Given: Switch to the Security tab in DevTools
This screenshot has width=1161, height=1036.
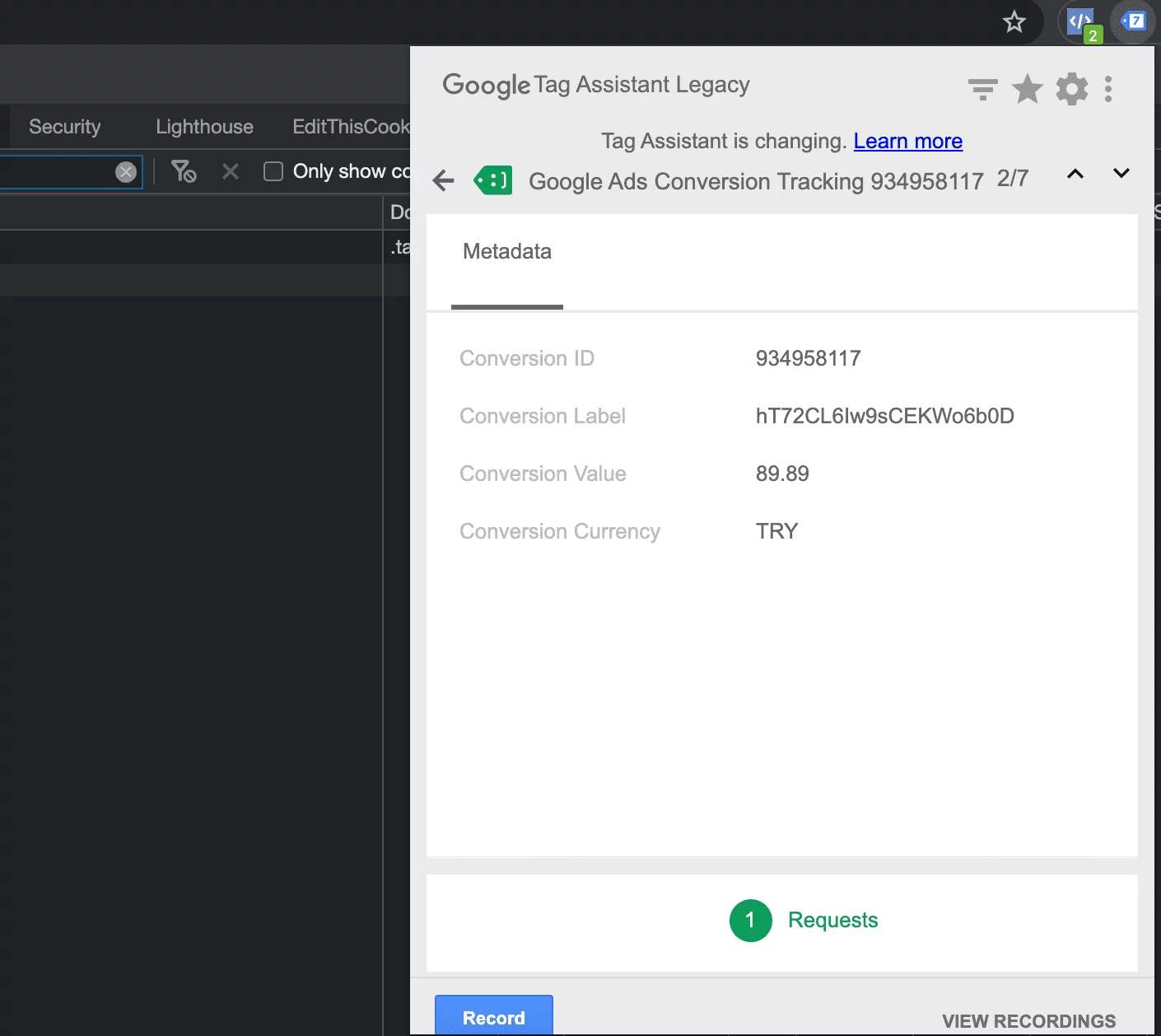Looking at the screenshot, I should point(65,127).
